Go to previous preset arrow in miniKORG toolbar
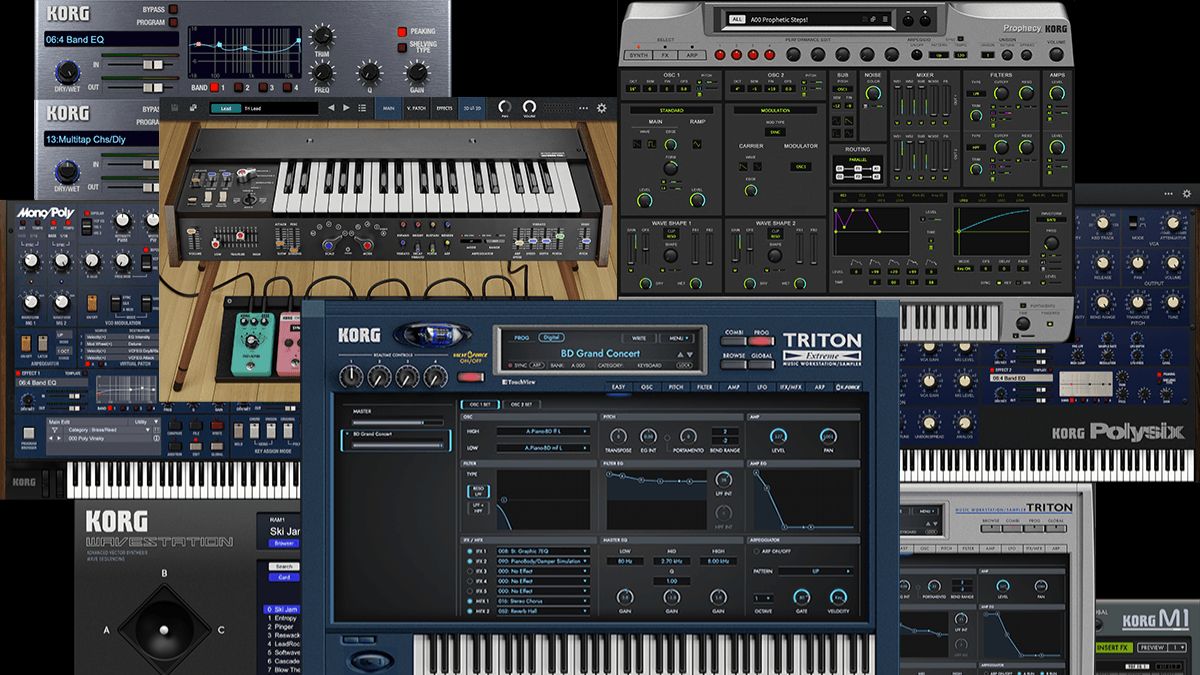Viewport: 1200px width, 675px height. coord(333,108)
